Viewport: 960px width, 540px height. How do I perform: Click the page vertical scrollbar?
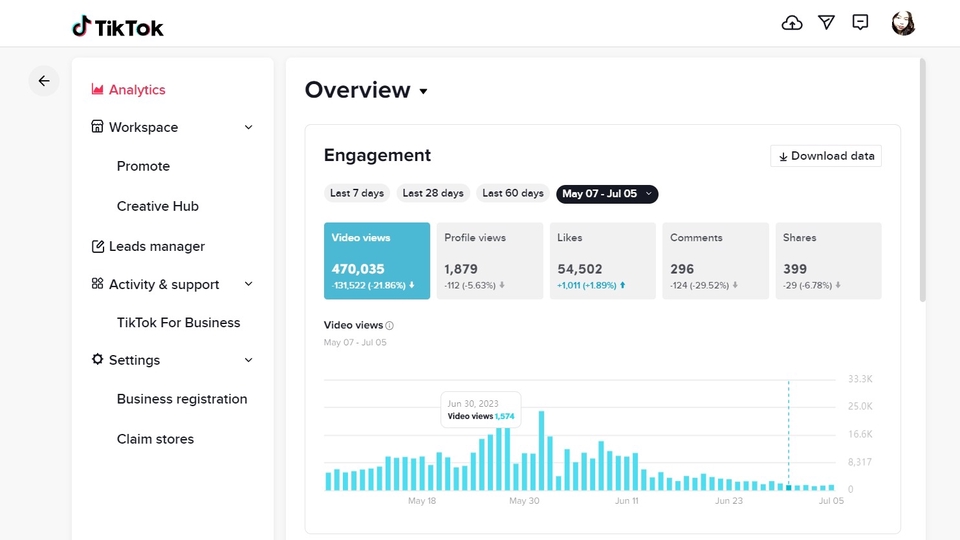click(x=923, y=180)
